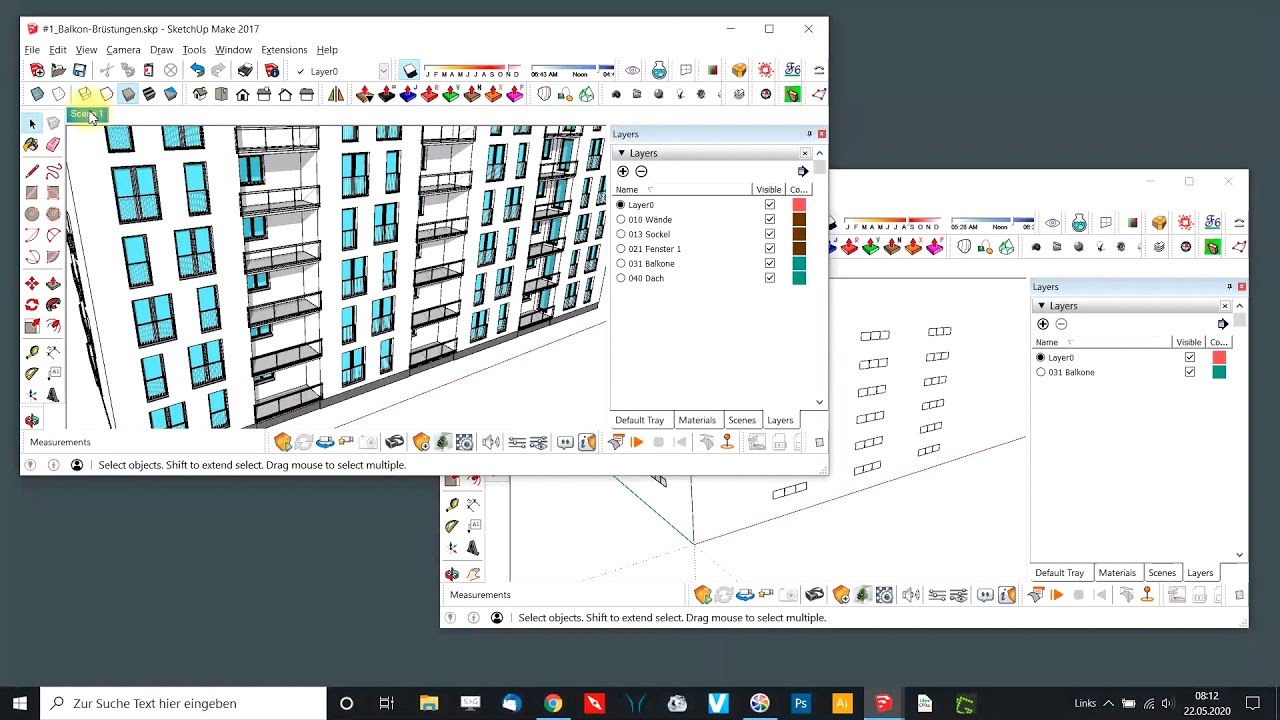Change color swatch of 031 Balkone in front window
1280x720 pixels.
pos(799,264)
